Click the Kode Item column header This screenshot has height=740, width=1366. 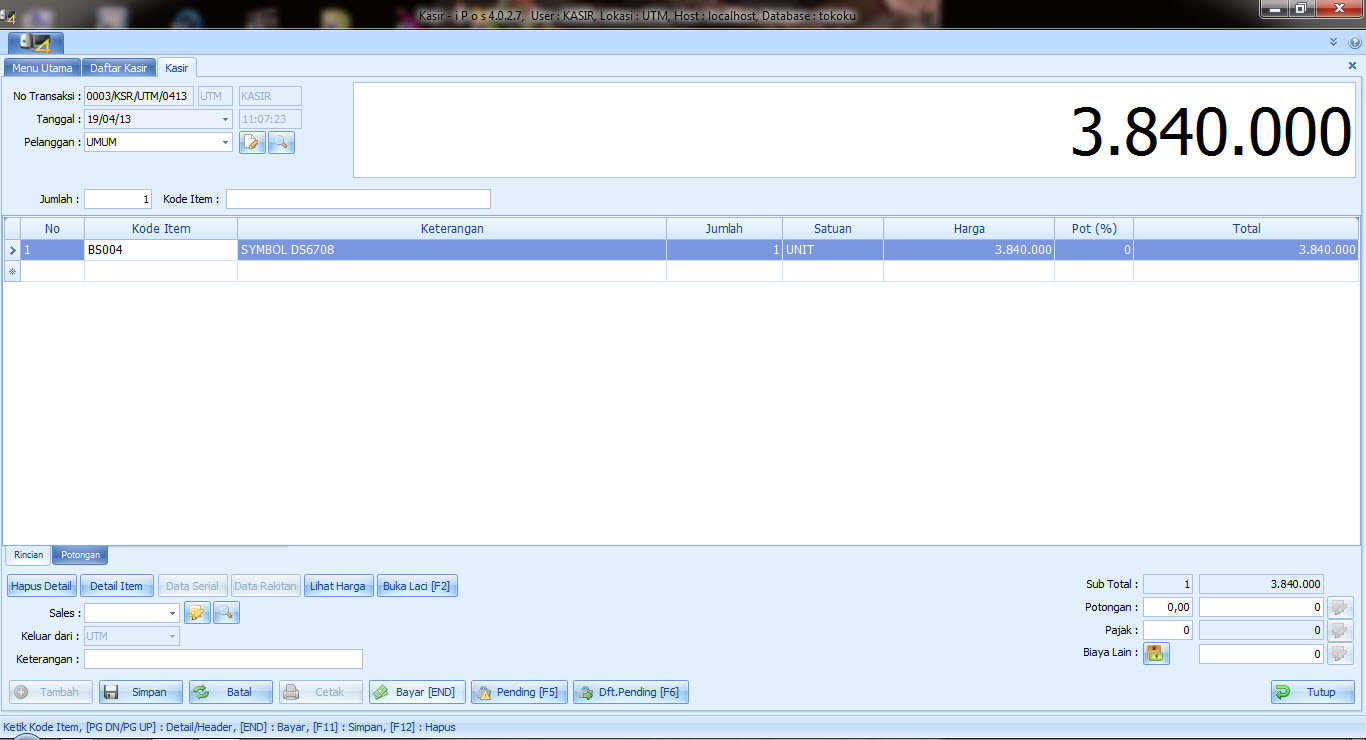pos(161,229)
